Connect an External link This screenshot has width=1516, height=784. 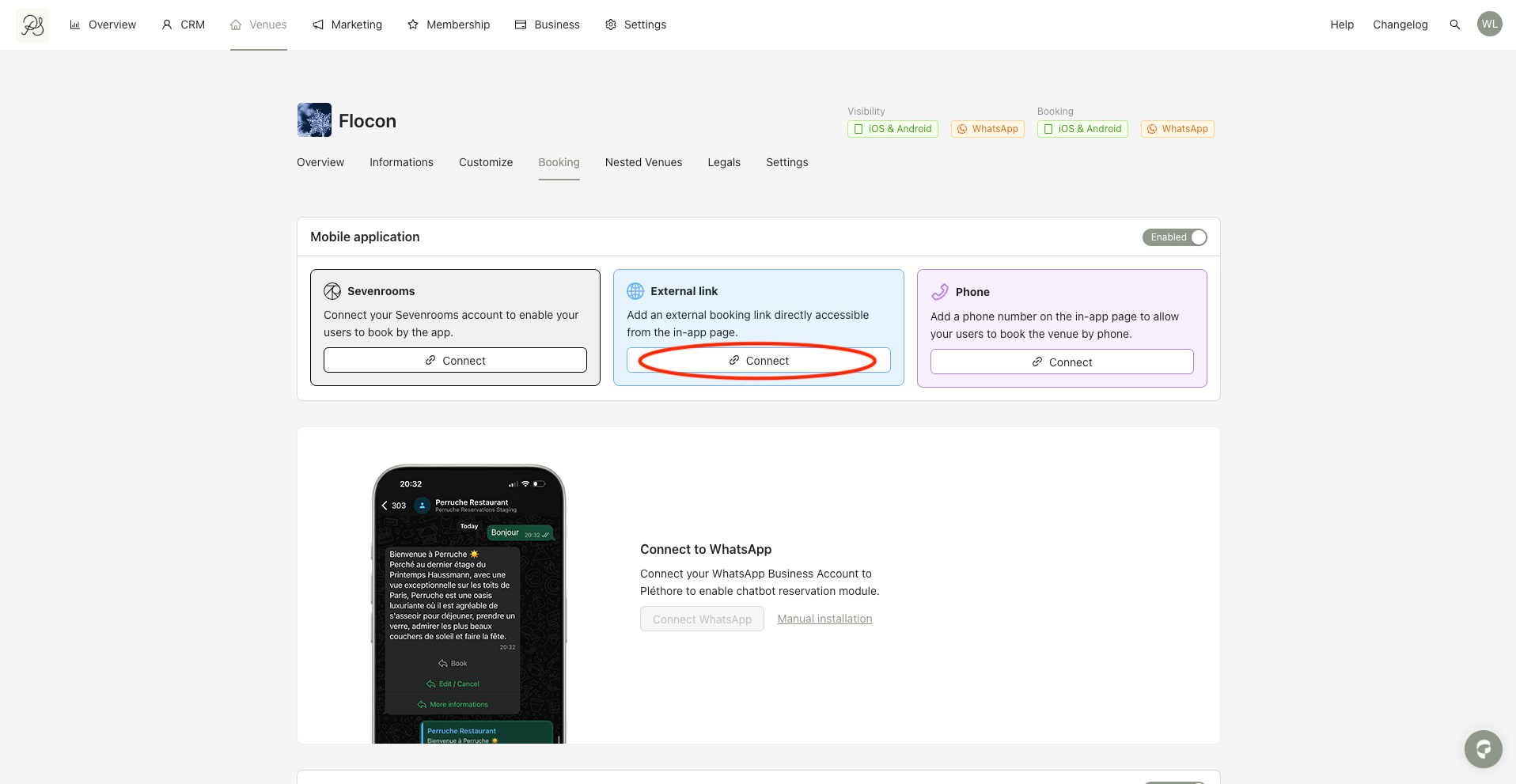tap(759, 360)
